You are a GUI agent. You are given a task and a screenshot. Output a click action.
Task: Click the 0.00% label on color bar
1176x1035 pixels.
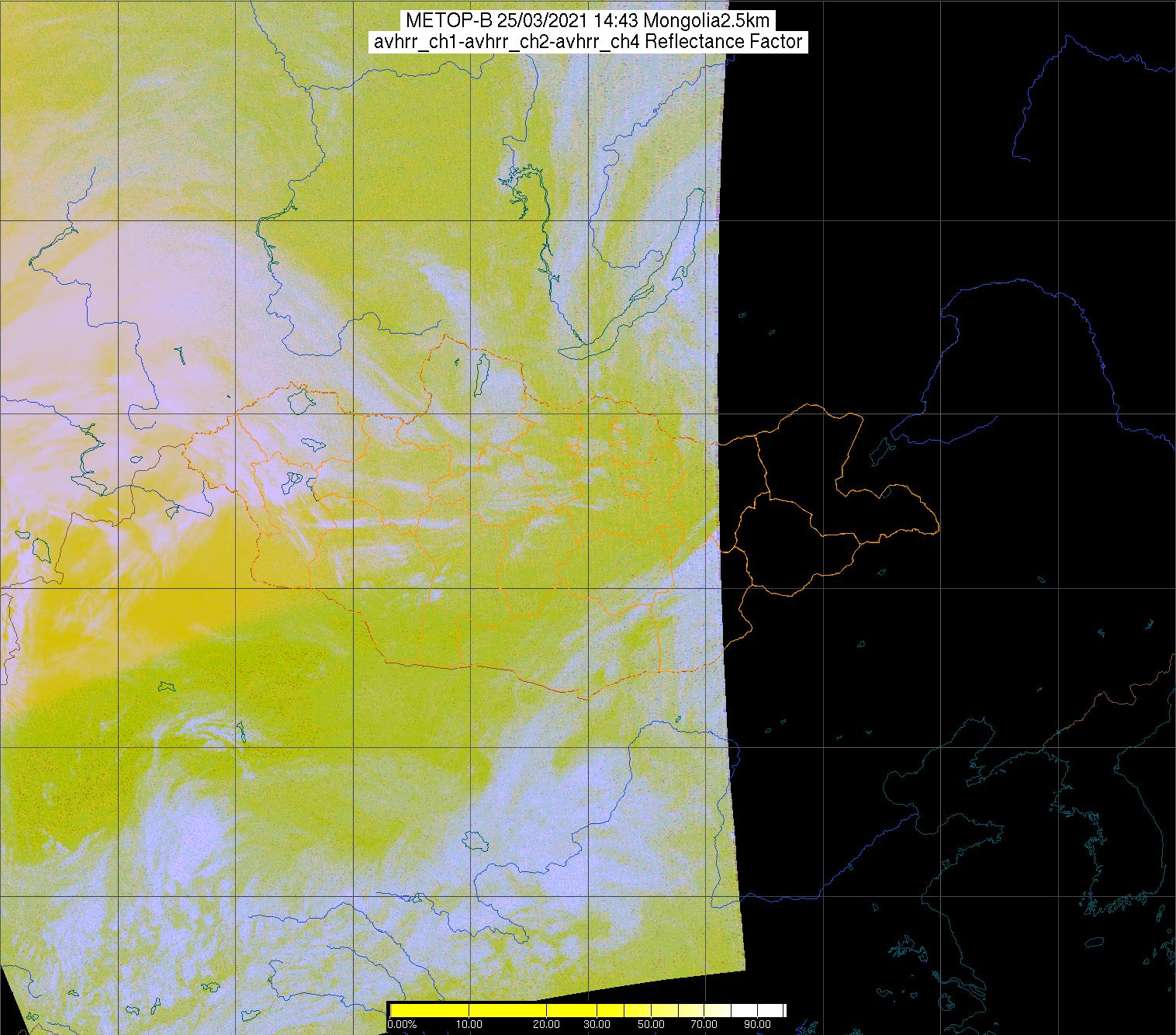click(x=402, y=1025)
